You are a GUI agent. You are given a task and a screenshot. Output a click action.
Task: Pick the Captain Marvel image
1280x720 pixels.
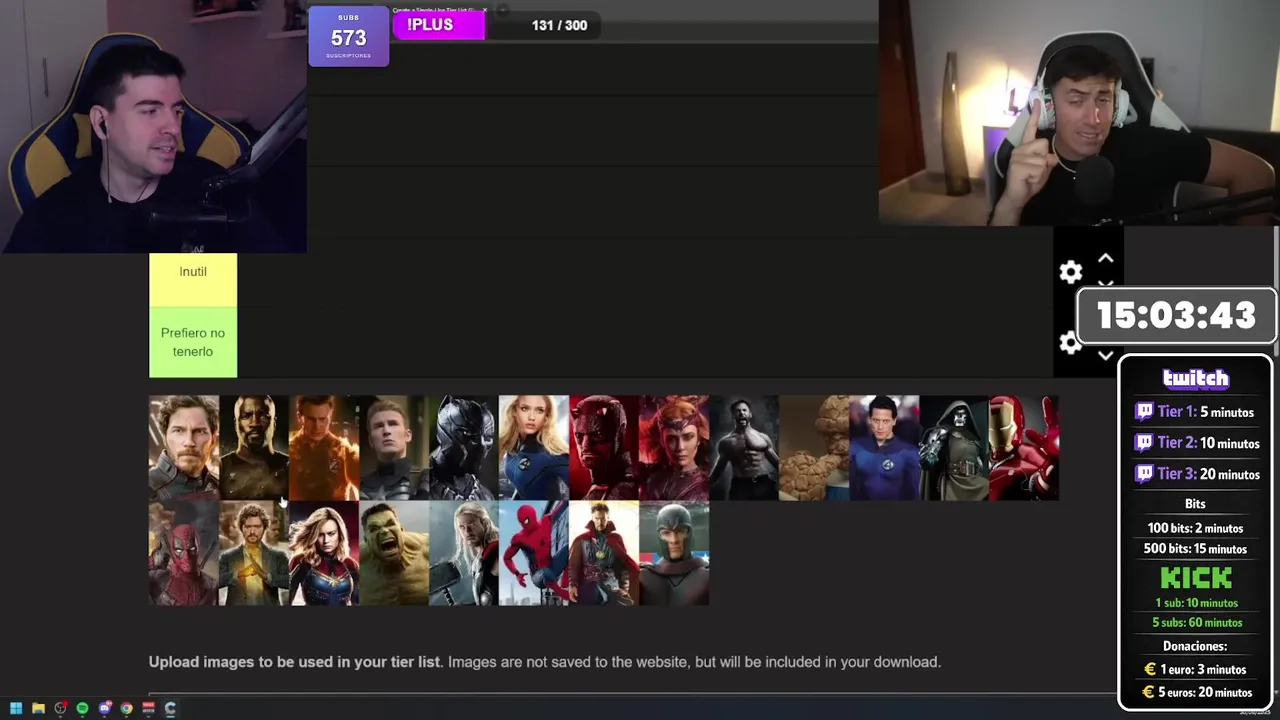pos(324,553)
